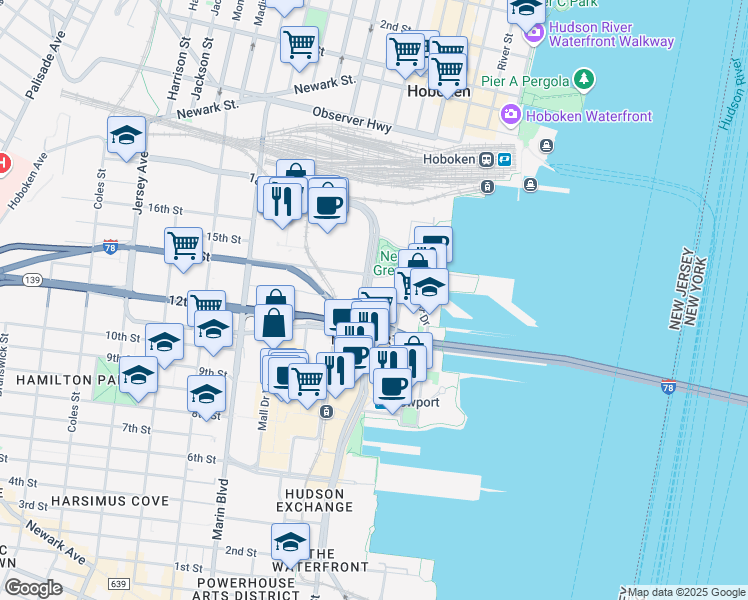Click the Pier A Pergola label

coord(525,81)
